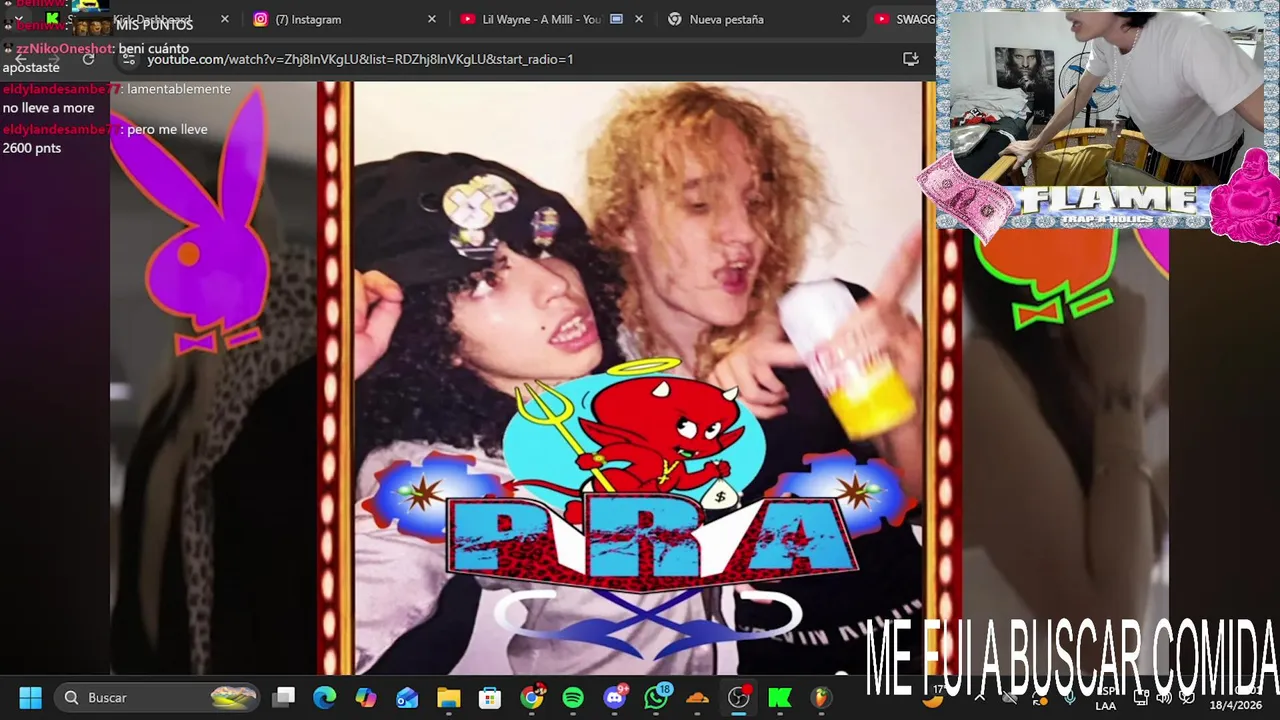
Task: Open Copilot from the taskbar
Action: (x=366, y=697)
